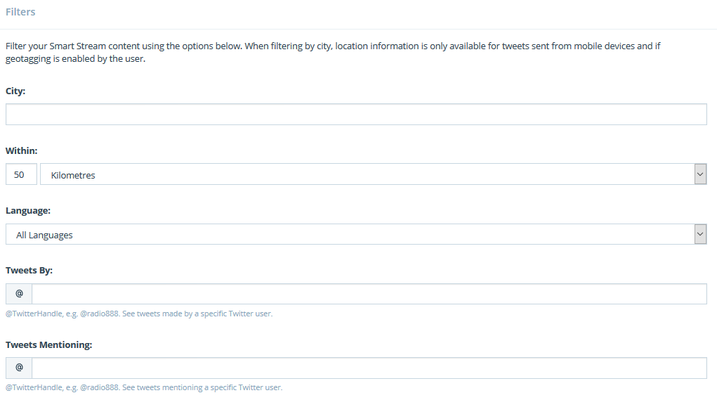Open the All Languages combo box
717x400 pixels.
pyautogui.click(x=356, y=234)
